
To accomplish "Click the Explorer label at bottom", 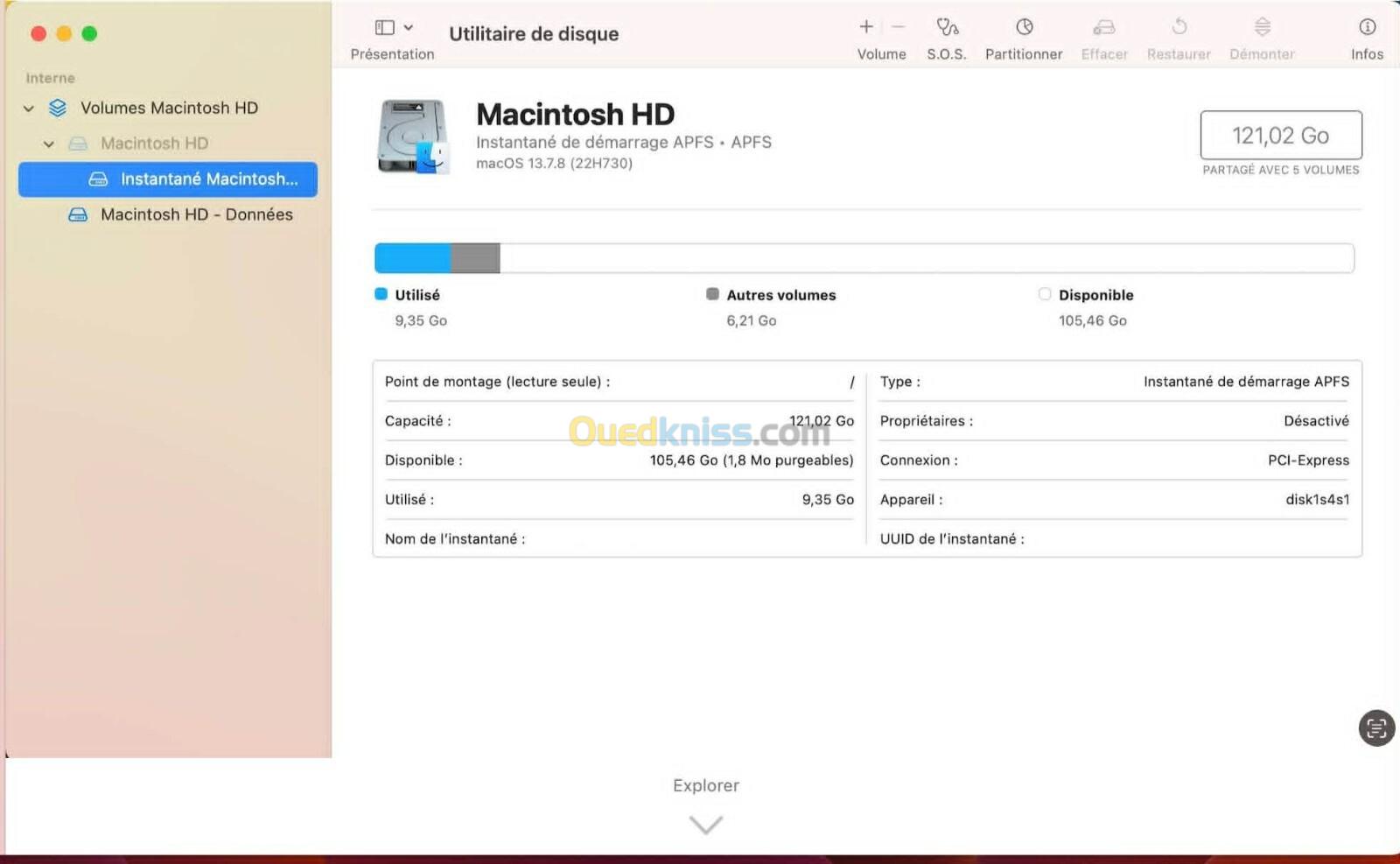I will [x=706, y=785].
